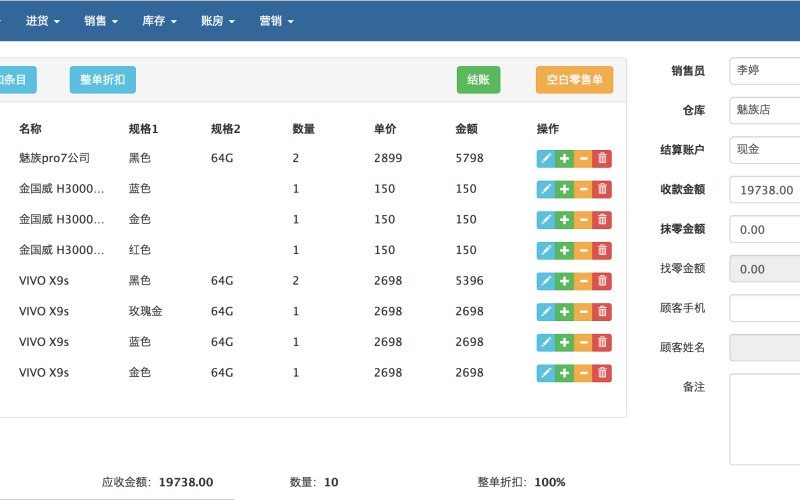Select the 魅族pro7公司 product name
800x500 pixels.
coord(54,158)
